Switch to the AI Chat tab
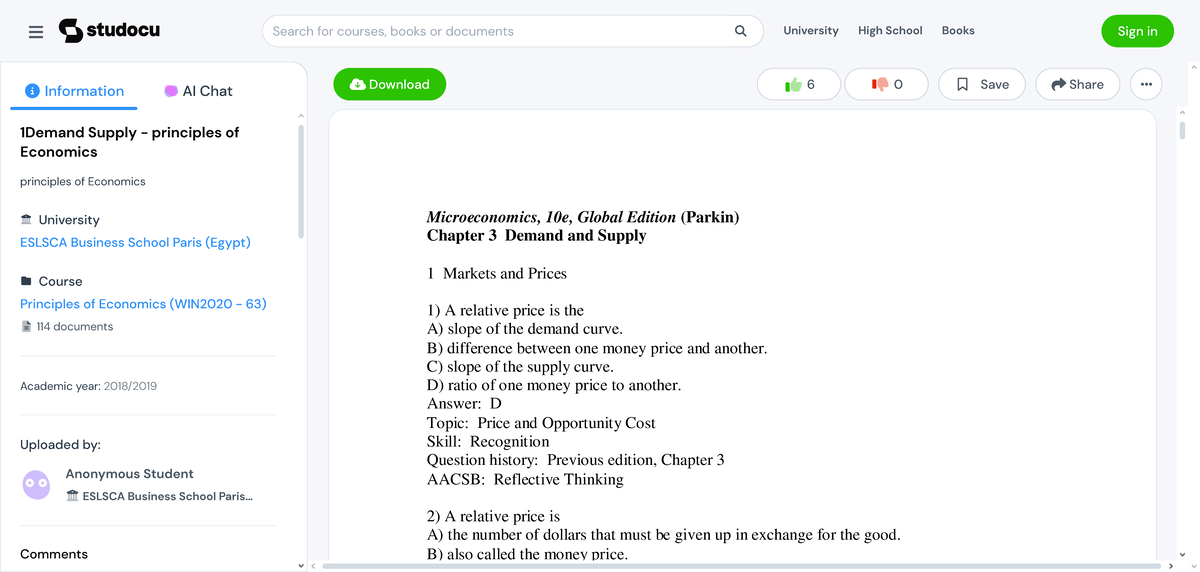 coord(198,91)
